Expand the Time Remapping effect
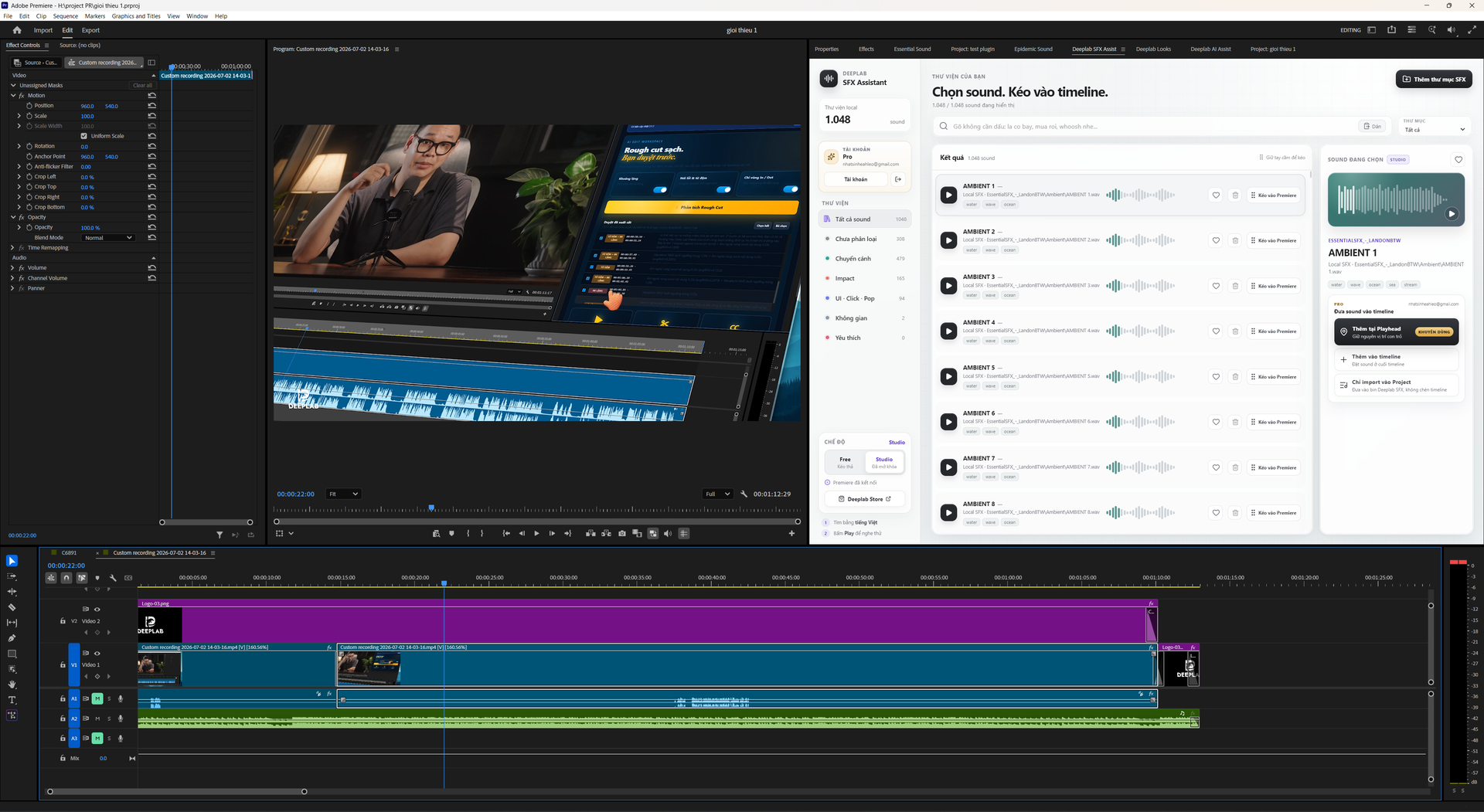 (12, 248)
